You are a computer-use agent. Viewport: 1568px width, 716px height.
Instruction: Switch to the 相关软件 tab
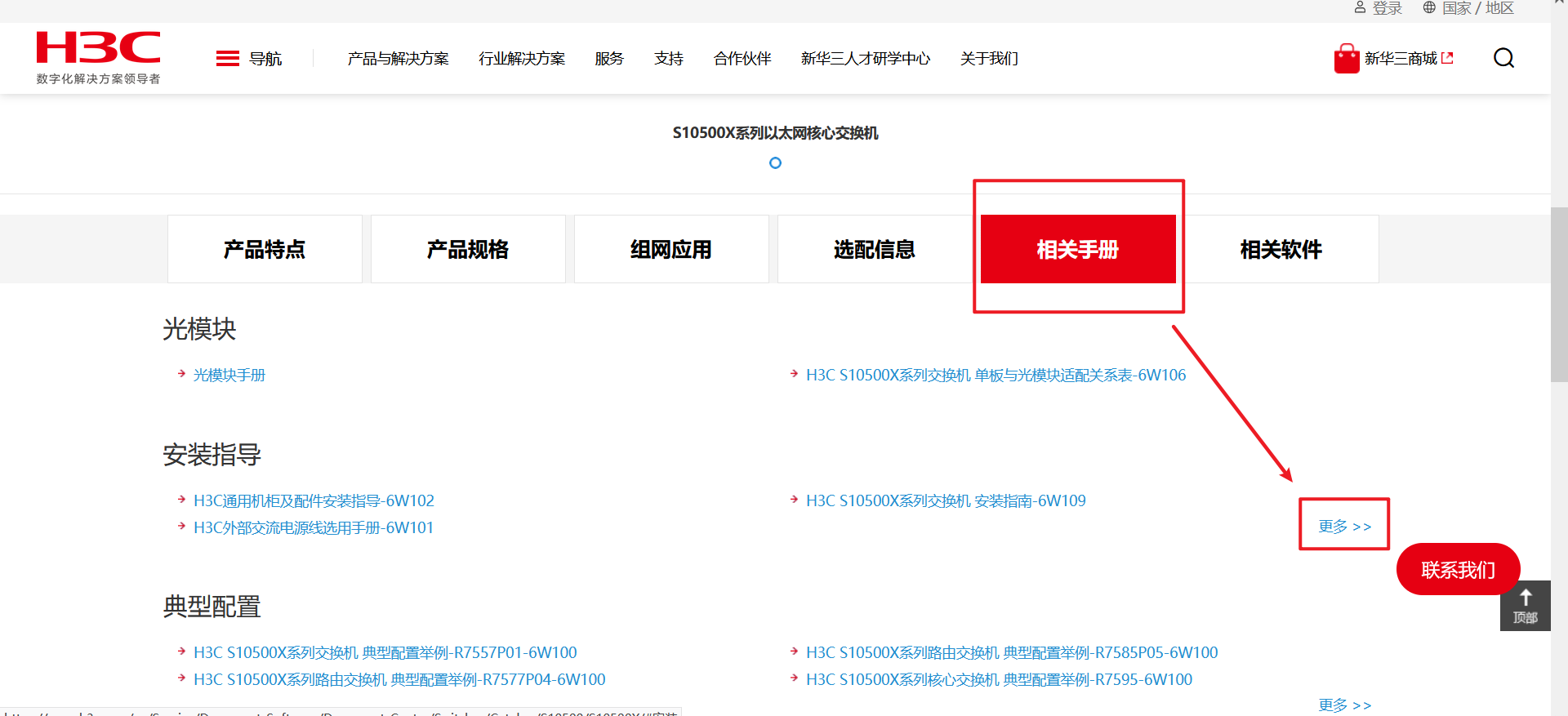click(x=1281, y=249)
